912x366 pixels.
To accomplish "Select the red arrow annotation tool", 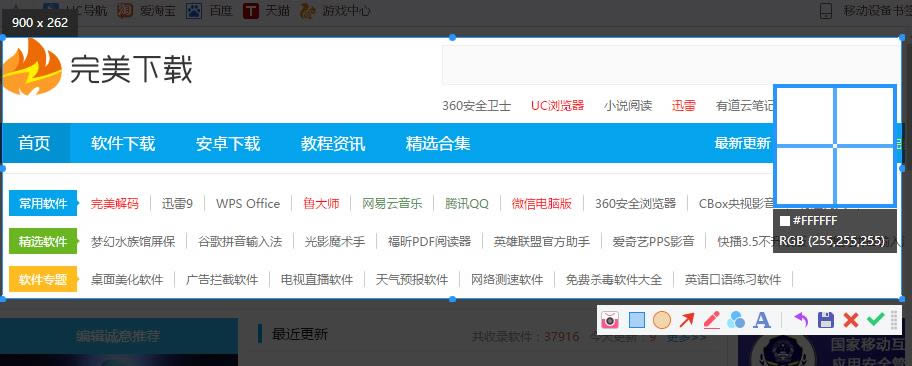I will [x=687, y=319].
